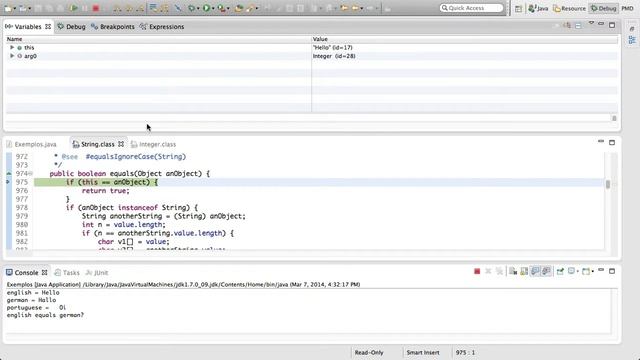Click the Search flashlight toolbar icon
The image size is (640, 360).
[x=250, y=8]
